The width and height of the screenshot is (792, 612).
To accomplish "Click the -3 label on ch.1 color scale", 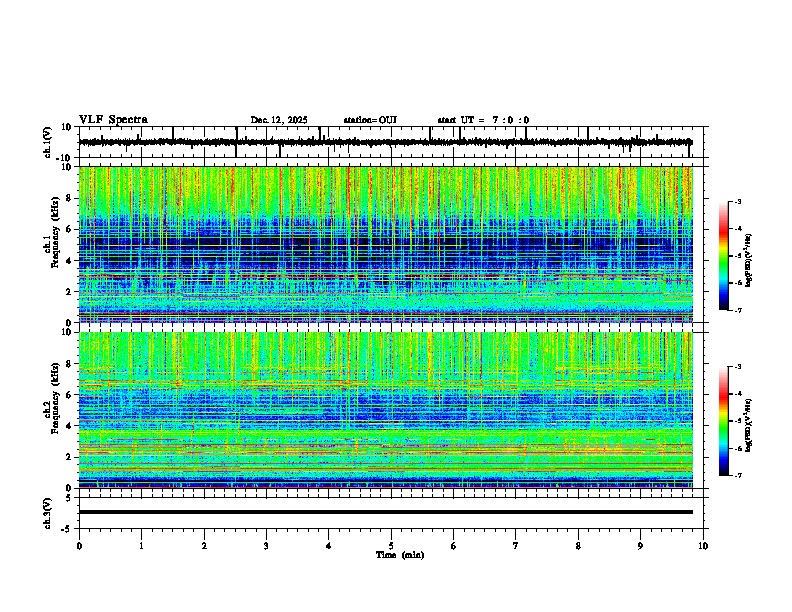I will point(738,202).
